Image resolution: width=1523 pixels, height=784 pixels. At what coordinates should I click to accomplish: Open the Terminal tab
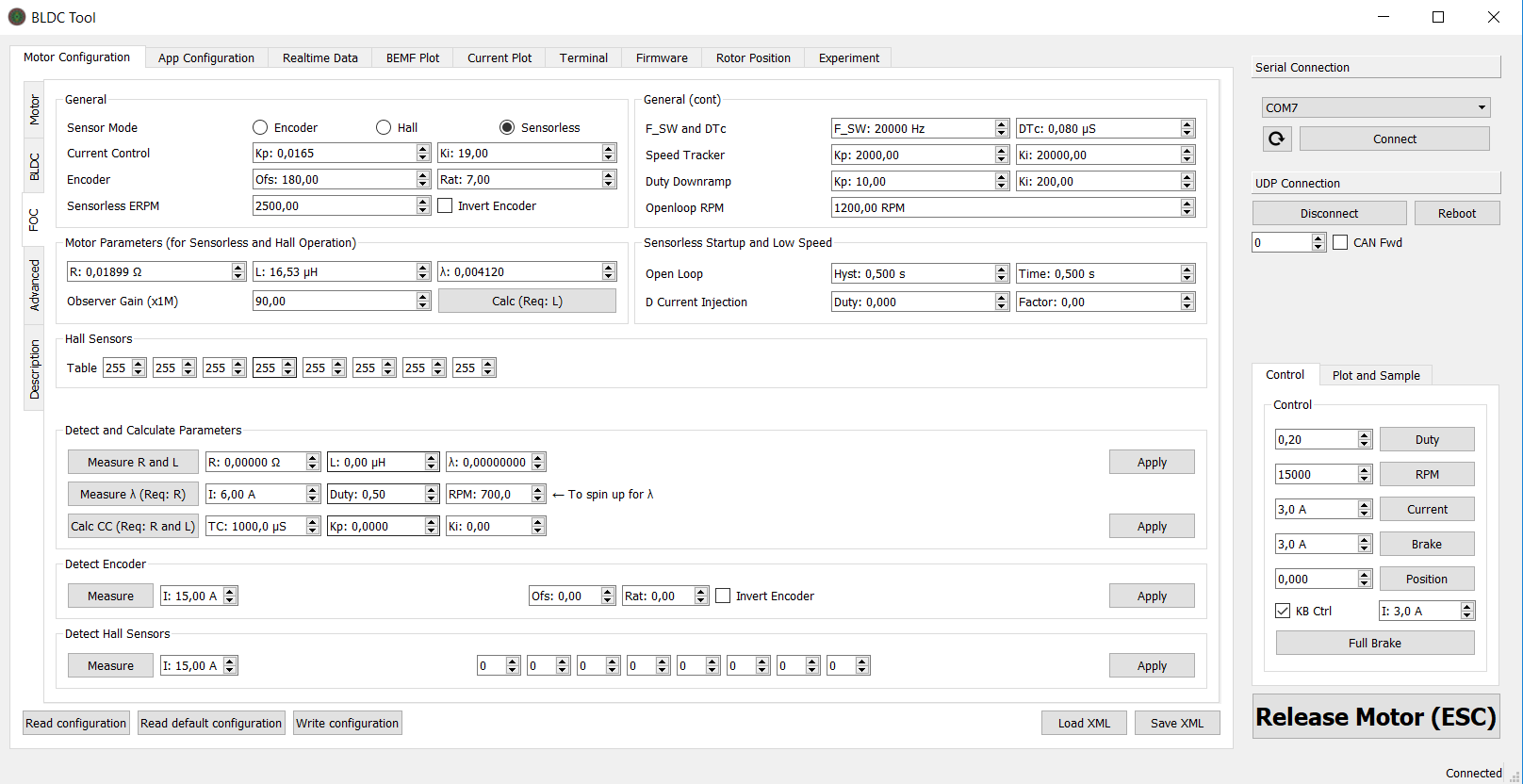coord(583,57)
